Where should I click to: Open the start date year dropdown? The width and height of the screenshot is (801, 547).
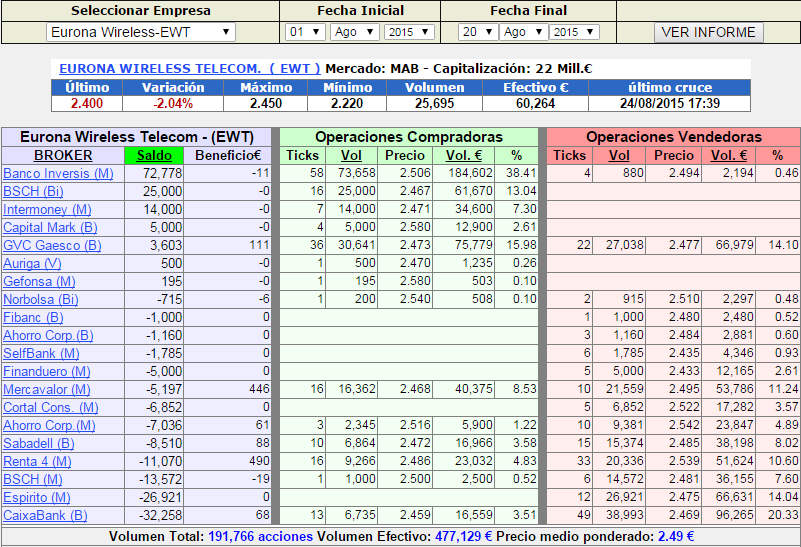[409, 32]
